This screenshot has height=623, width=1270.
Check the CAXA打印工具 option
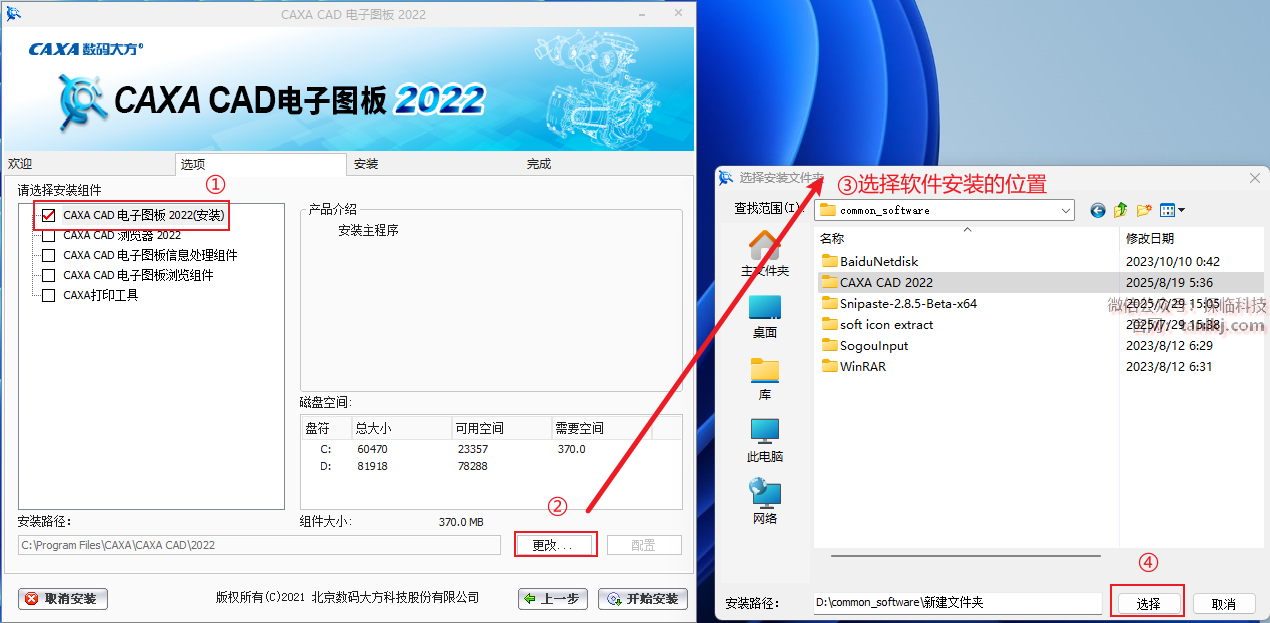pos(48,295)
